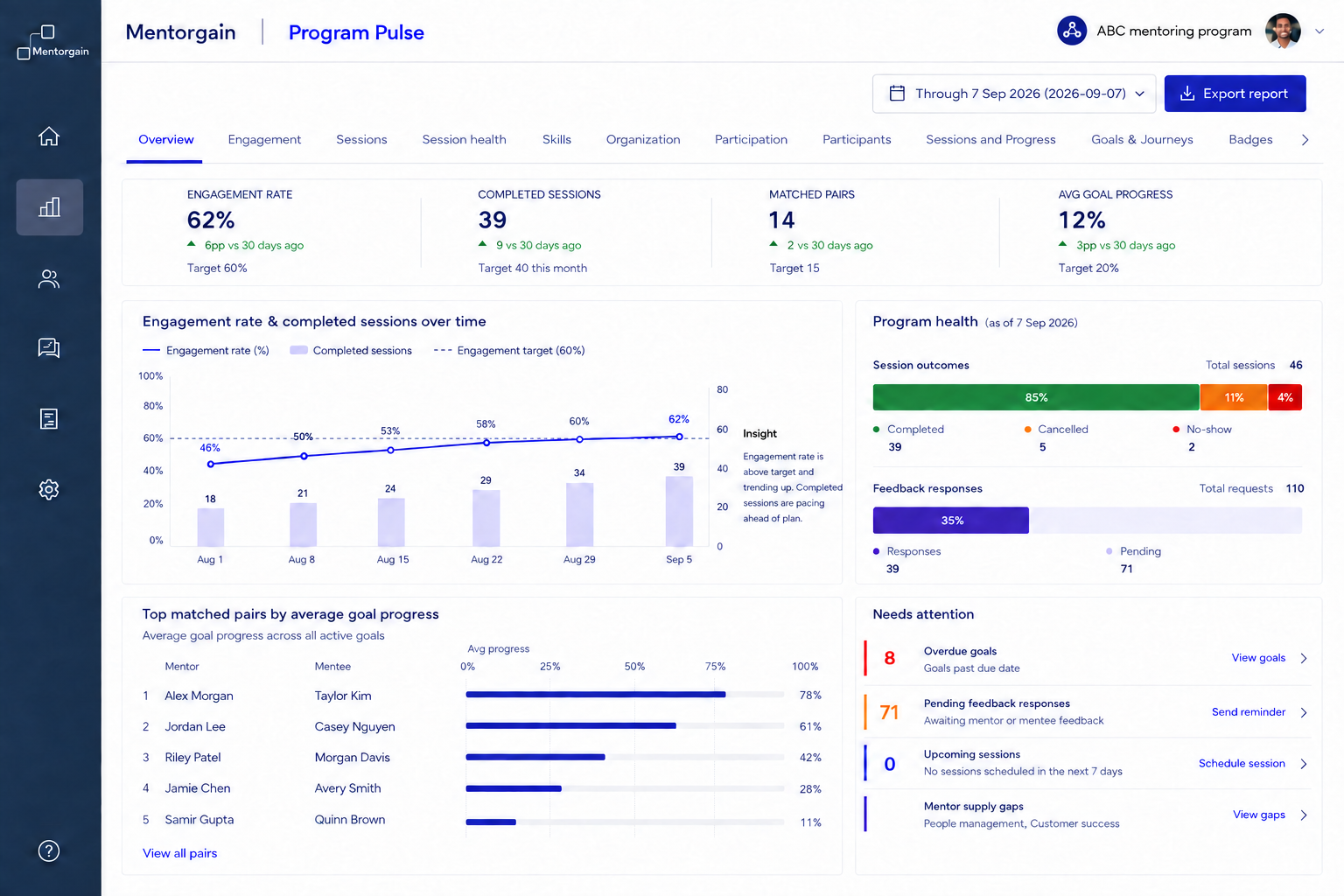Open the Through 7 Sep 2026 date dropdown
This screenshot has width=1344, height=896.
click(1014, 94)
